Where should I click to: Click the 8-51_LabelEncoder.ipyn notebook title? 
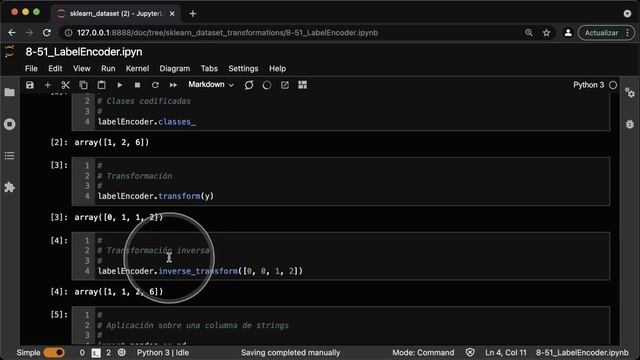point(84,52)
